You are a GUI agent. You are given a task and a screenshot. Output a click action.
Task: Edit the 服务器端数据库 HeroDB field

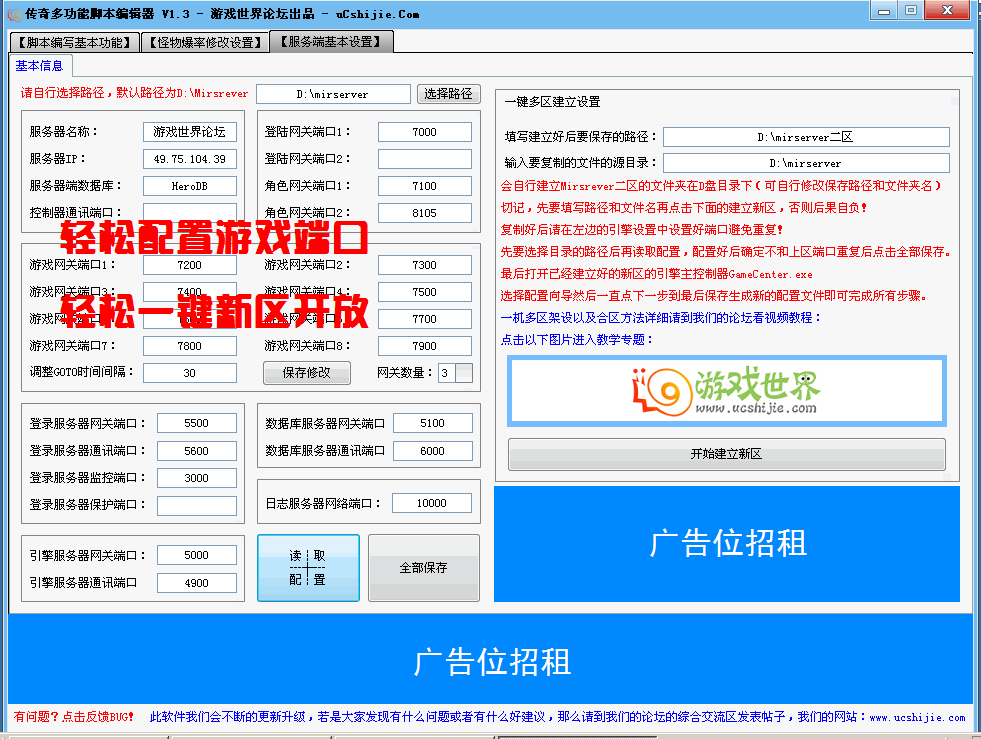click(190, 186)
